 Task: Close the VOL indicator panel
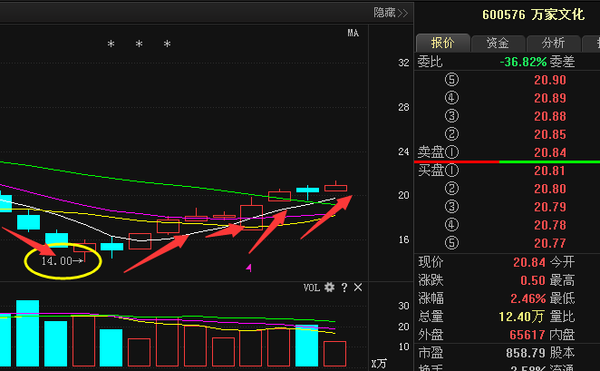(358, 287)
